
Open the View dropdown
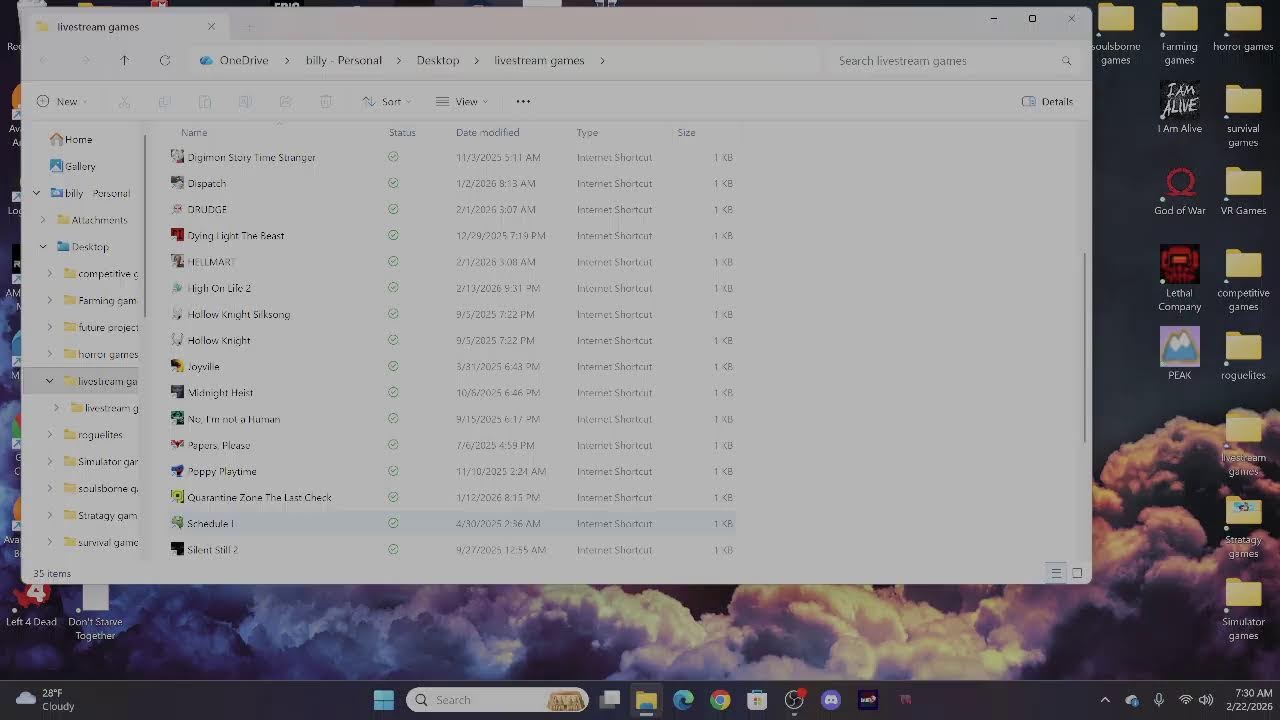462,102
